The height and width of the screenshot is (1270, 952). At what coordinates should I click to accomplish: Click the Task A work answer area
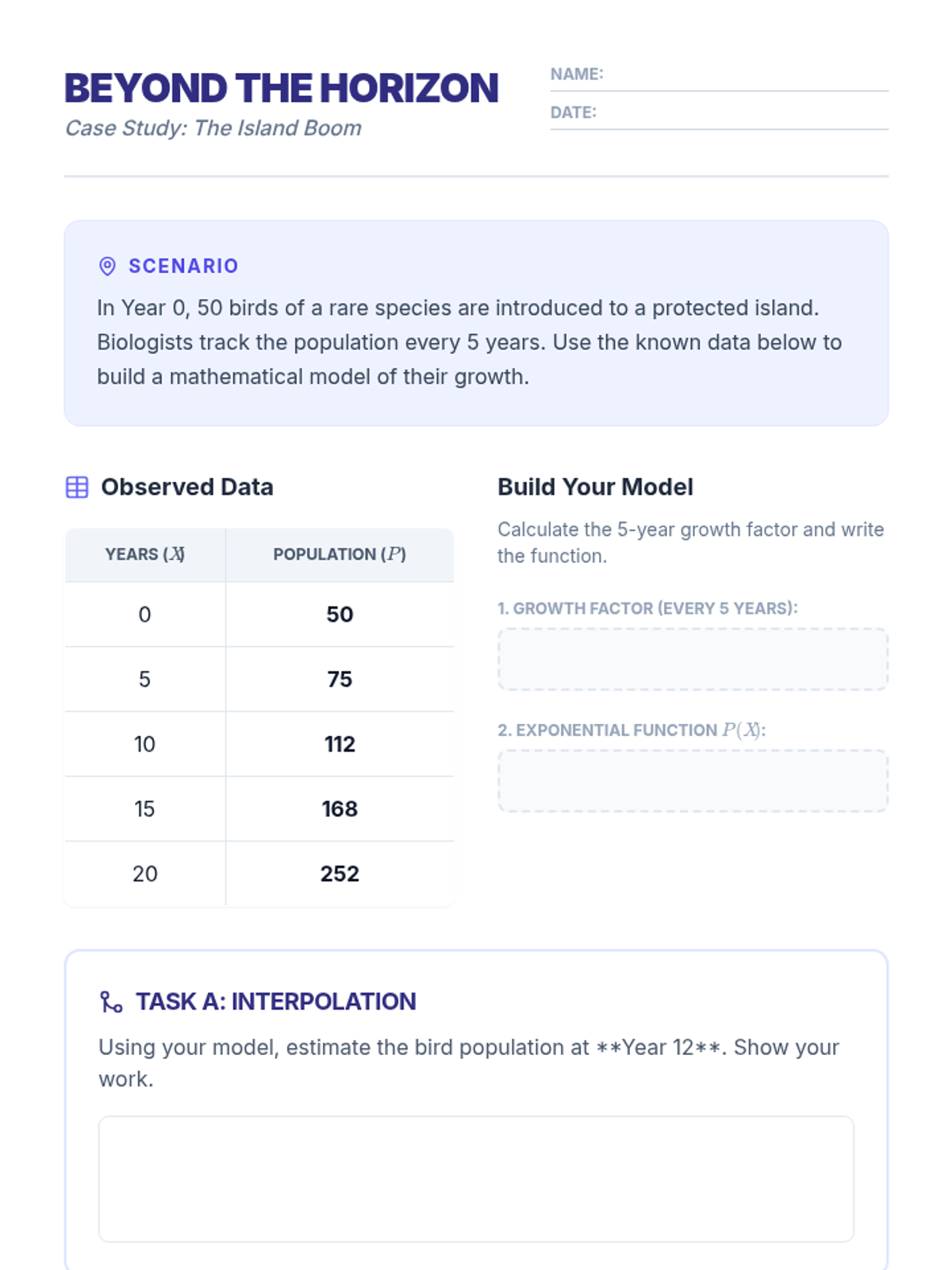(x=476, y=1178)
